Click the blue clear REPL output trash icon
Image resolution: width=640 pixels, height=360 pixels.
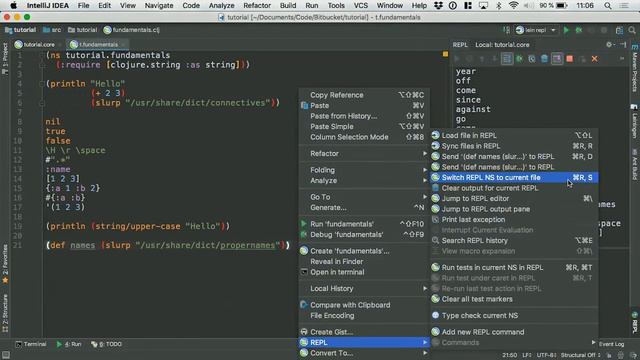544,59
